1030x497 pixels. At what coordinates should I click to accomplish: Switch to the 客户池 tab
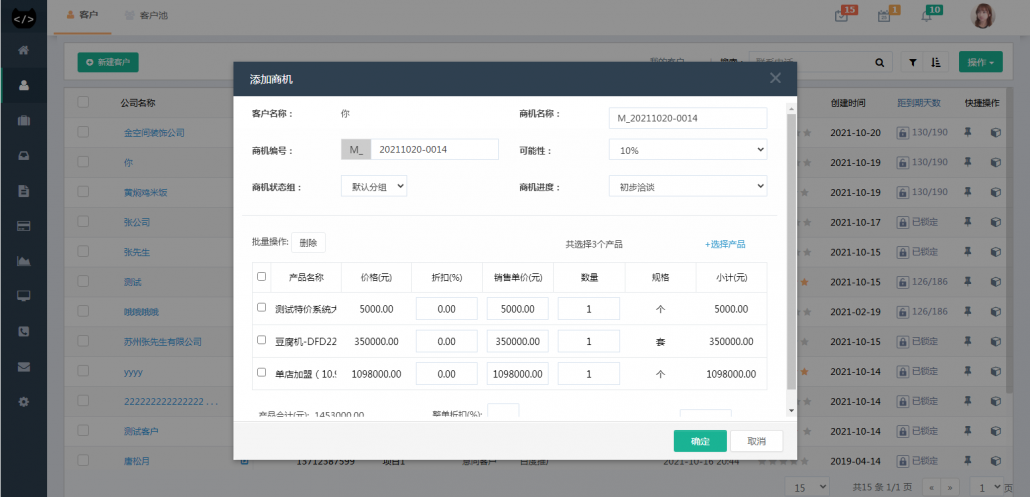(146, 16)
